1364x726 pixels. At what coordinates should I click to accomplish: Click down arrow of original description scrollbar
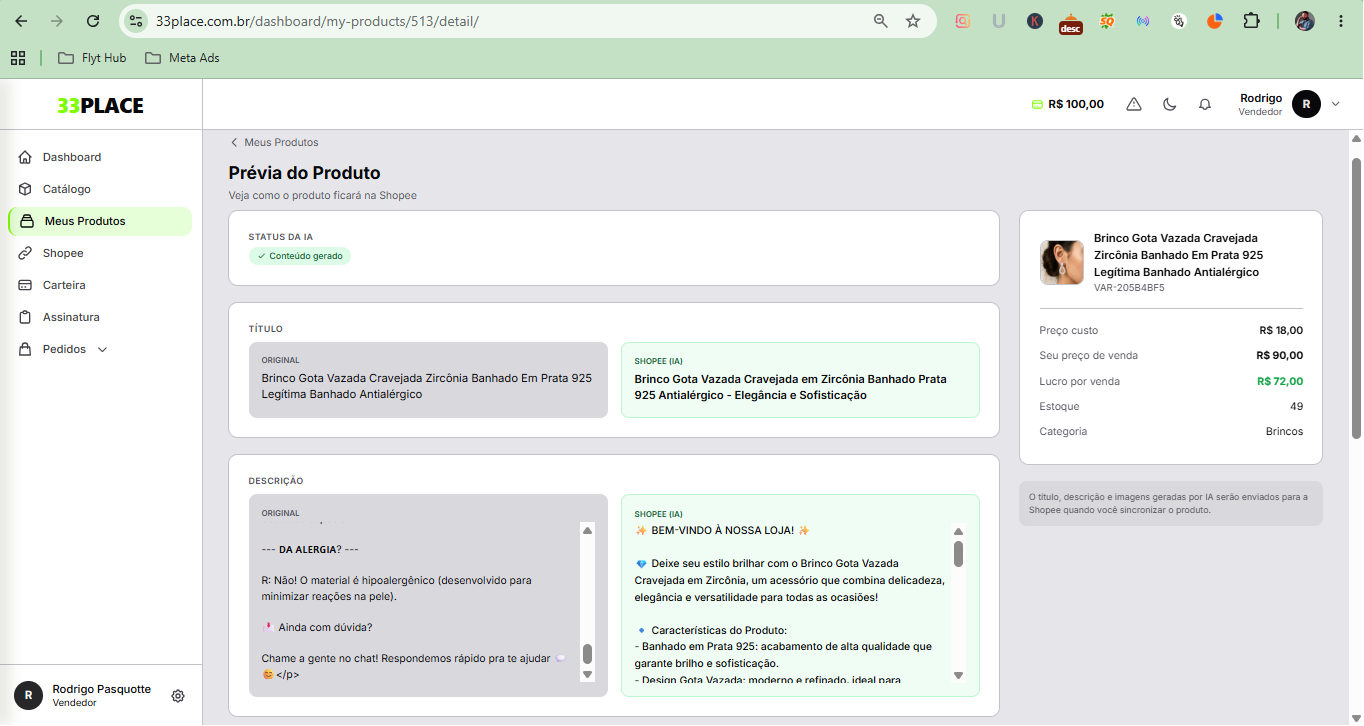coord(587,675)
